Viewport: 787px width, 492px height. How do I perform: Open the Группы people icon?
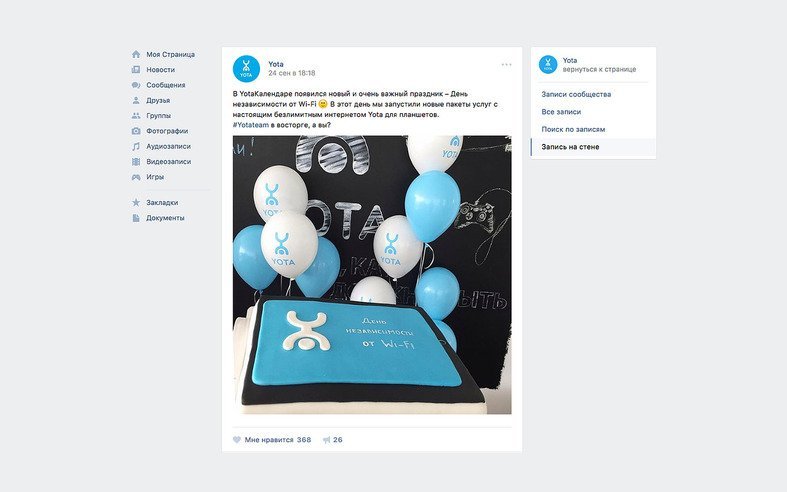pos(136,116)
